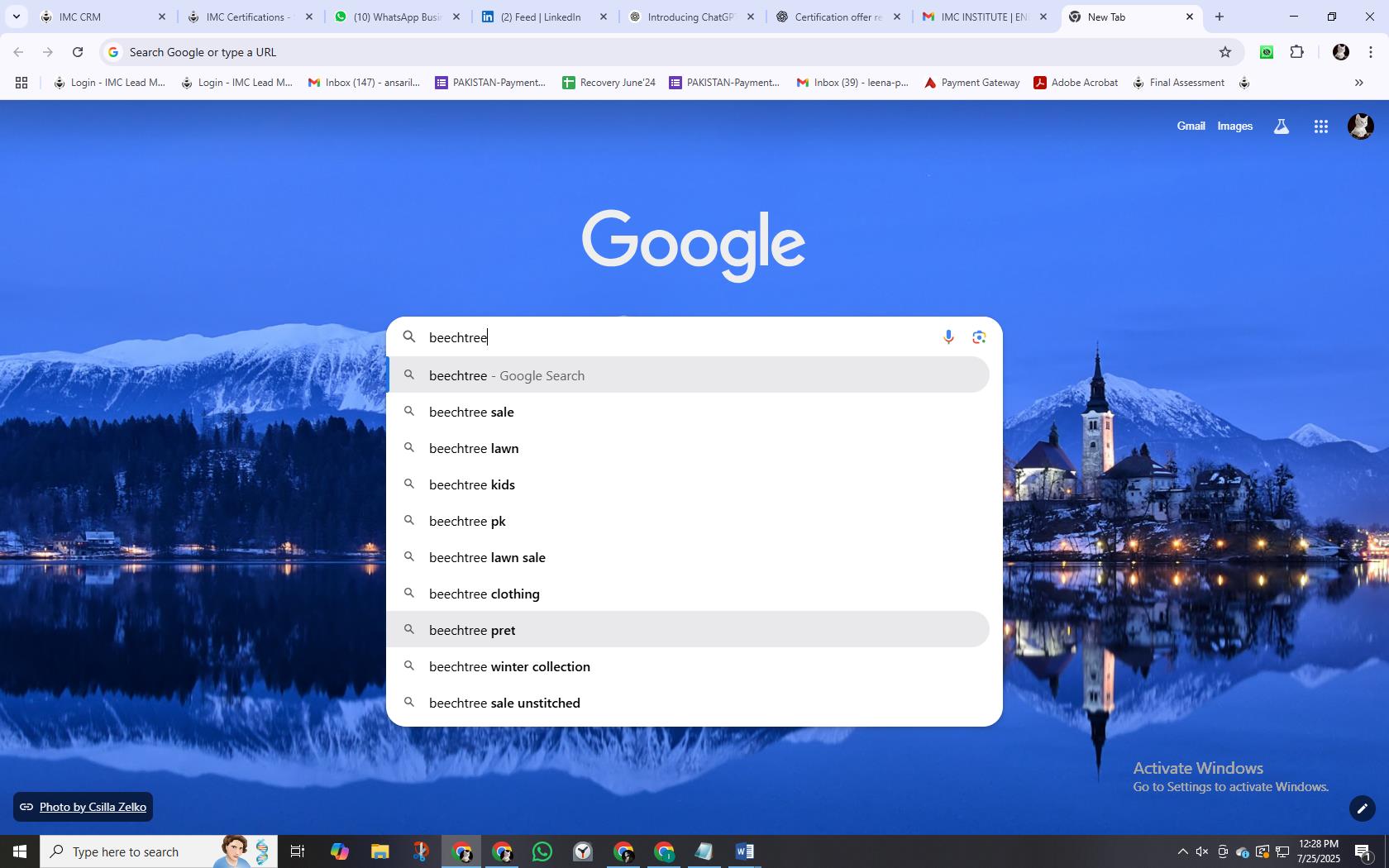Viewport: 1389px width, 868px height.
Task: Switch to WhatsApp Business tab
Action: click(x=397, y=17)
